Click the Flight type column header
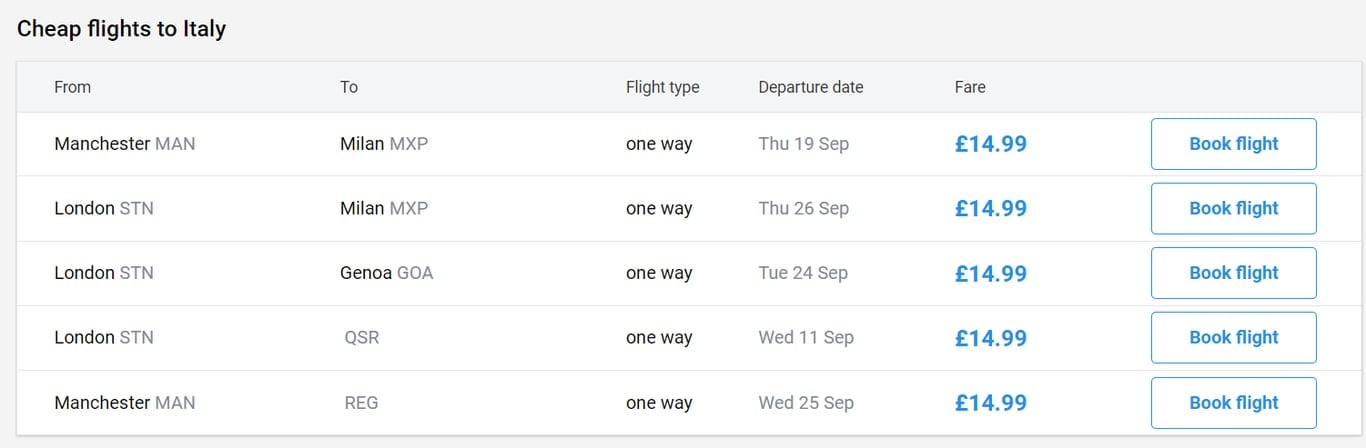The width and height of the screenshot is (1366, 448). click(662, 87)
